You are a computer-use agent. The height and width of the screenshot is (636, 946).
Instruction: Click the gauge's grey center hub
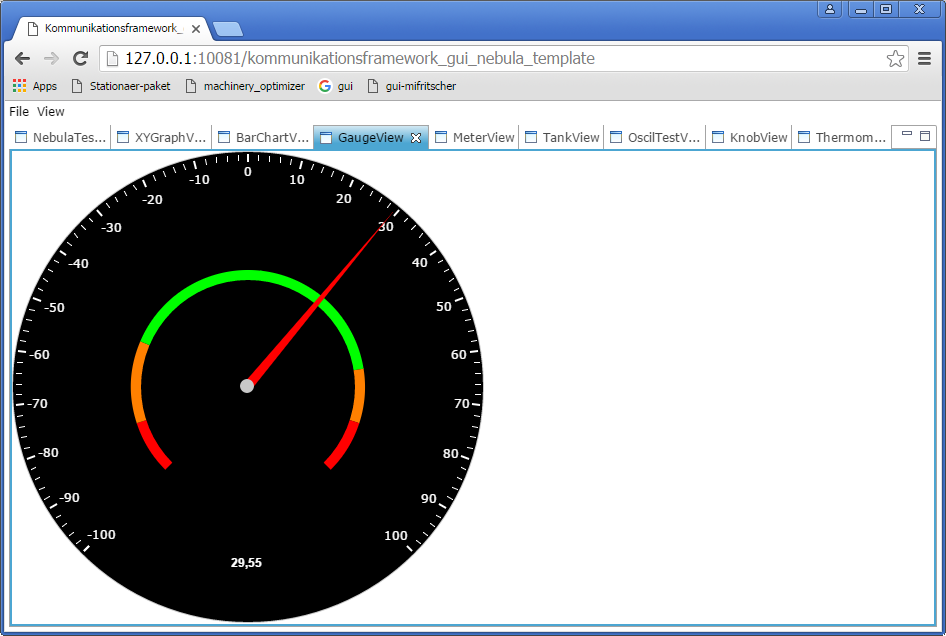pyautogui.click(x=247, y=386)
